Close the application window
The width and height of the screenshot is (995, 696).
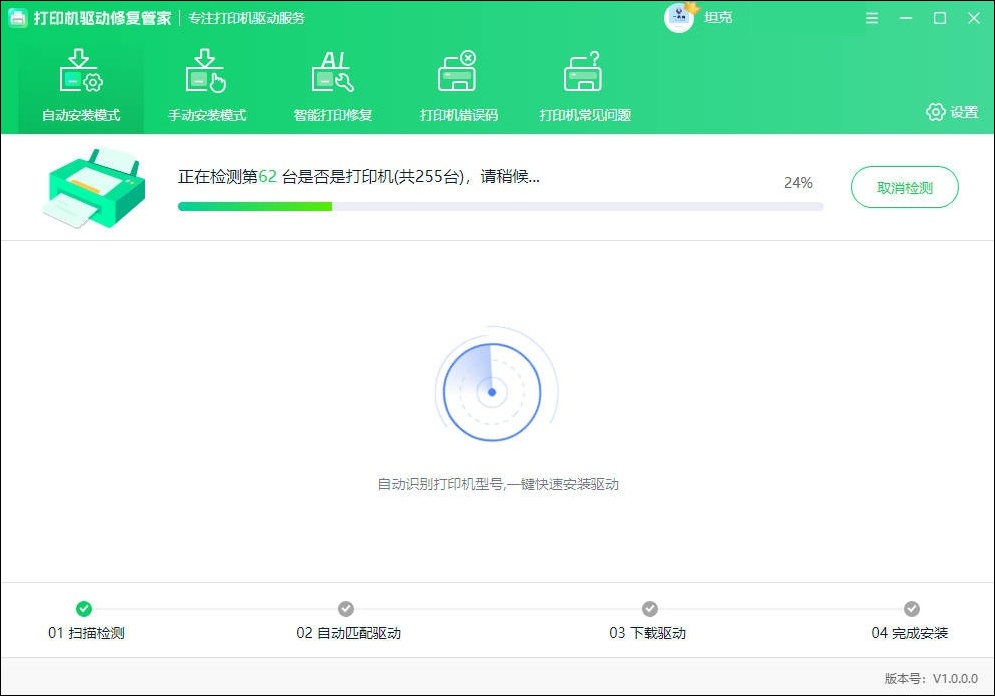click(974, 18)
